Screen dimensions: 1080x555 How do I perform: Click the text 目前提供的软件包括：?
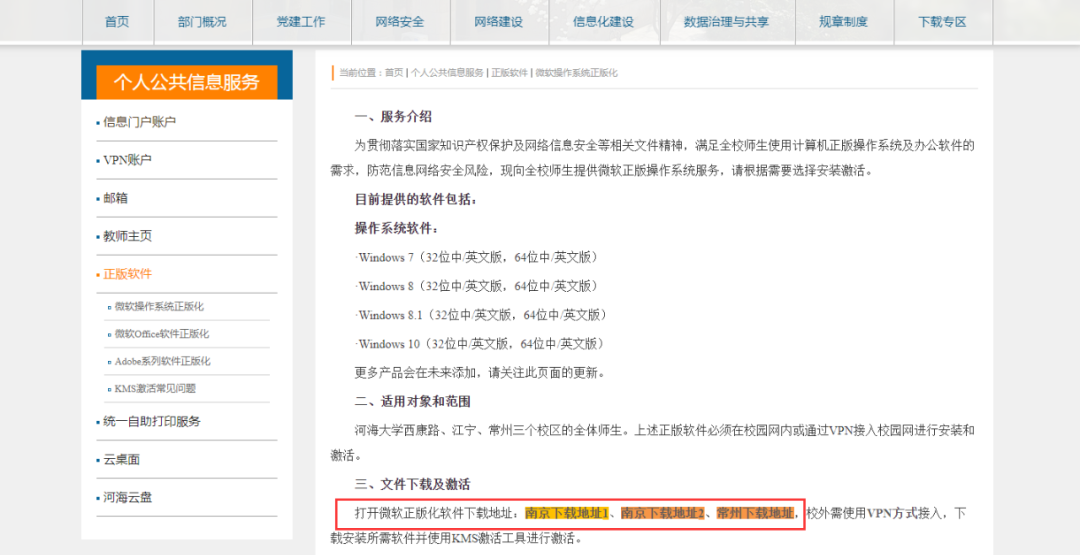tap(415, 200)
